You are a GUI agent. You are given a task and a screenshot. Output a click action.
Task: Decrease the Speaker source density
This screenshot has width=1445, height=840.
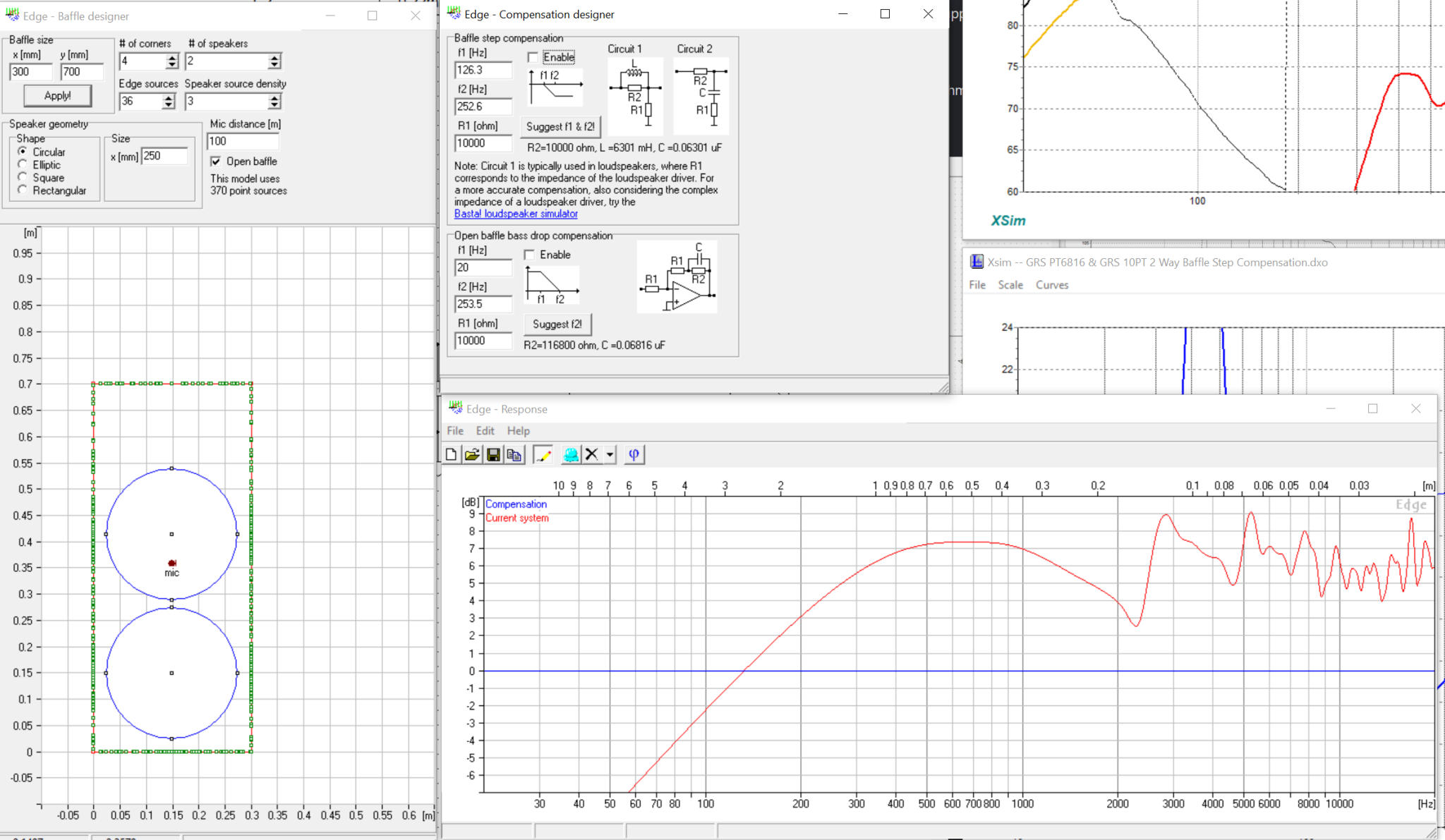[275, 106]
